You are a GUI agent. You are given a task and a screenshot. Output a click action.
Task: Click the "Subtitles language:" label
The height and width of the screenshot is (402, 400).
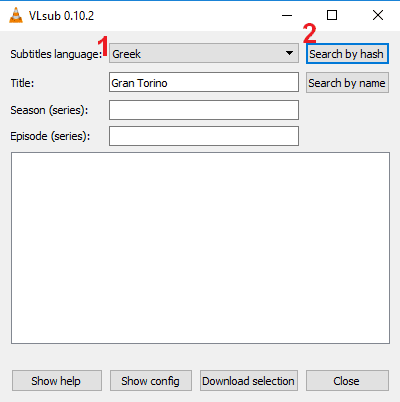click(56, 54)
